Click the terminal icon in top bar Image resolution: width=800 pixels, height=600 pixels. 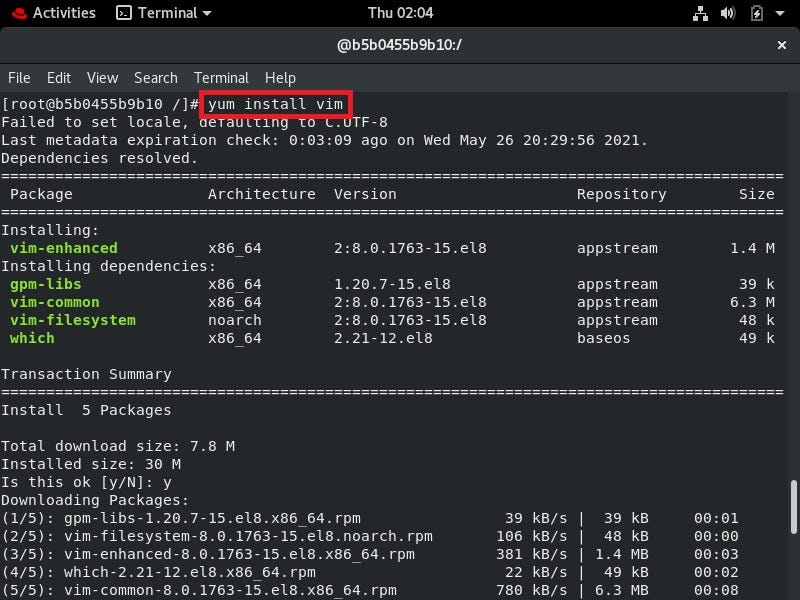click(x=124, y=13)
